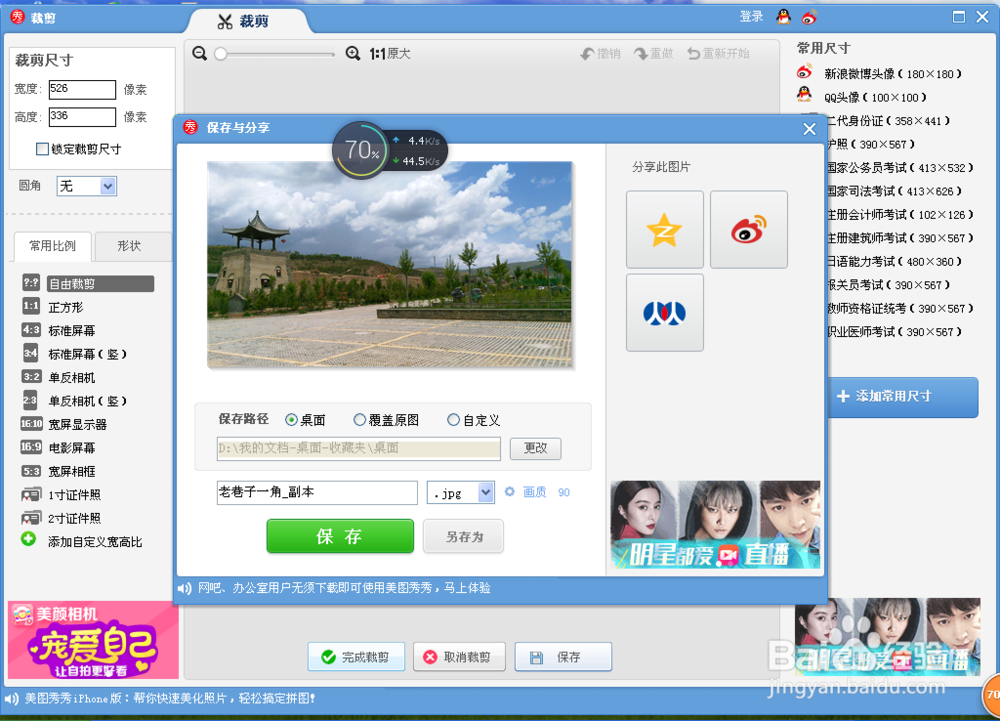Viewport: 1000px width, 721px height.
Task: Click the 裁剪 tab at top
Action: point(245,21)
